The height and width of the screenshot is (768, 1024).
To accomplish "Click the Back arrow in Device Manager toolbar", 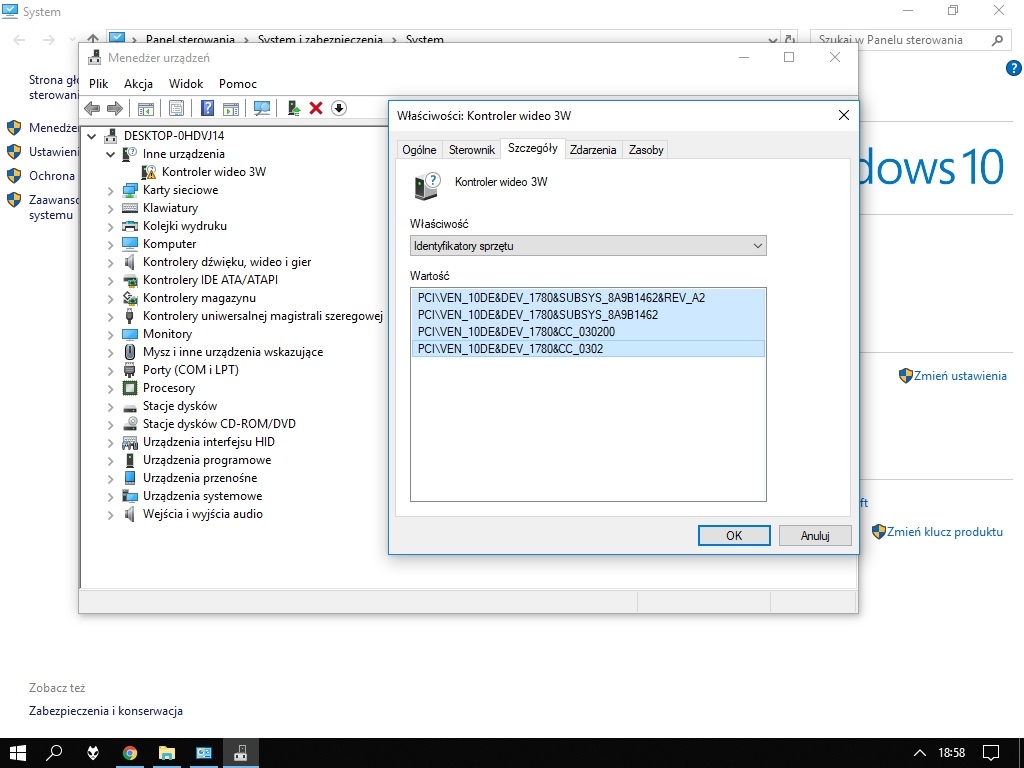I will 92,108.
